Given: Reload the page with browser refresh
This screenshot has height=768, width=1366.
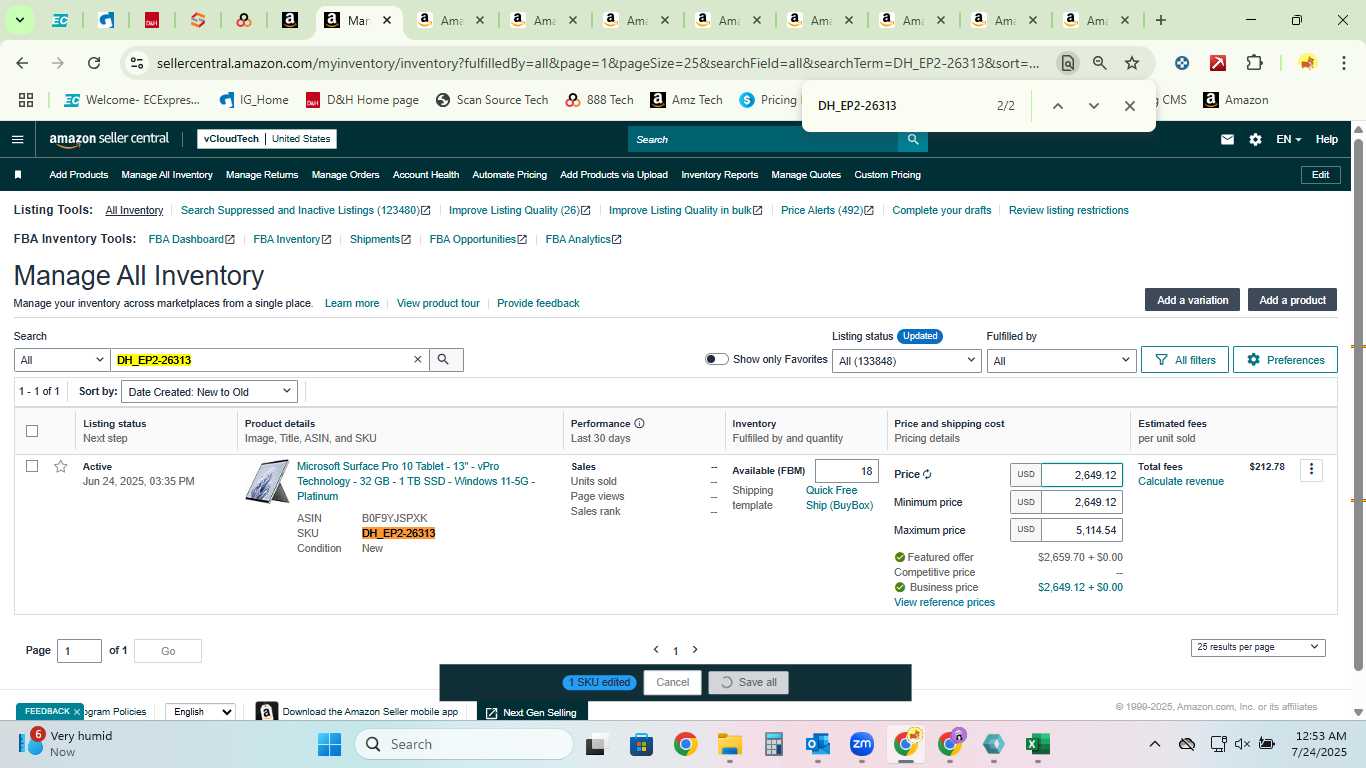Looking at the screenshot, I should (94, 63).
